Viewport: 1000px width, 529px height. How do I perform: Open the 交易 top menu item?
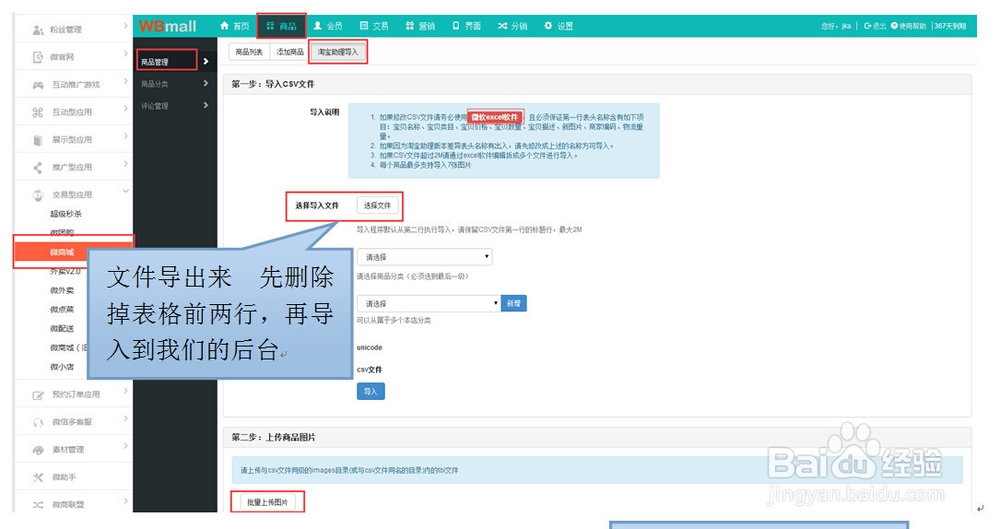374,26
